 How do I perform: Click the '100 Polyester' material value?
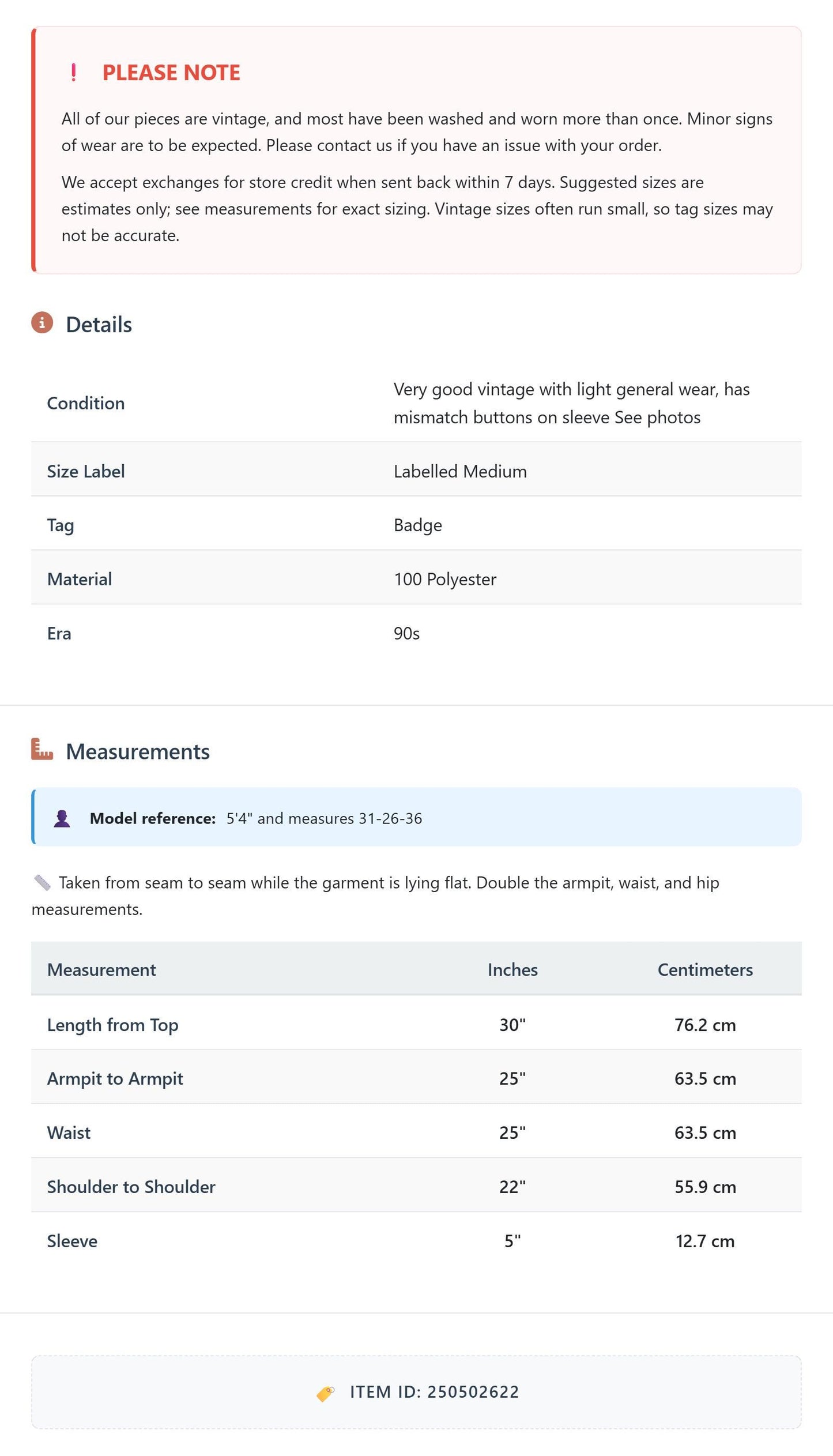coord(445,579)
